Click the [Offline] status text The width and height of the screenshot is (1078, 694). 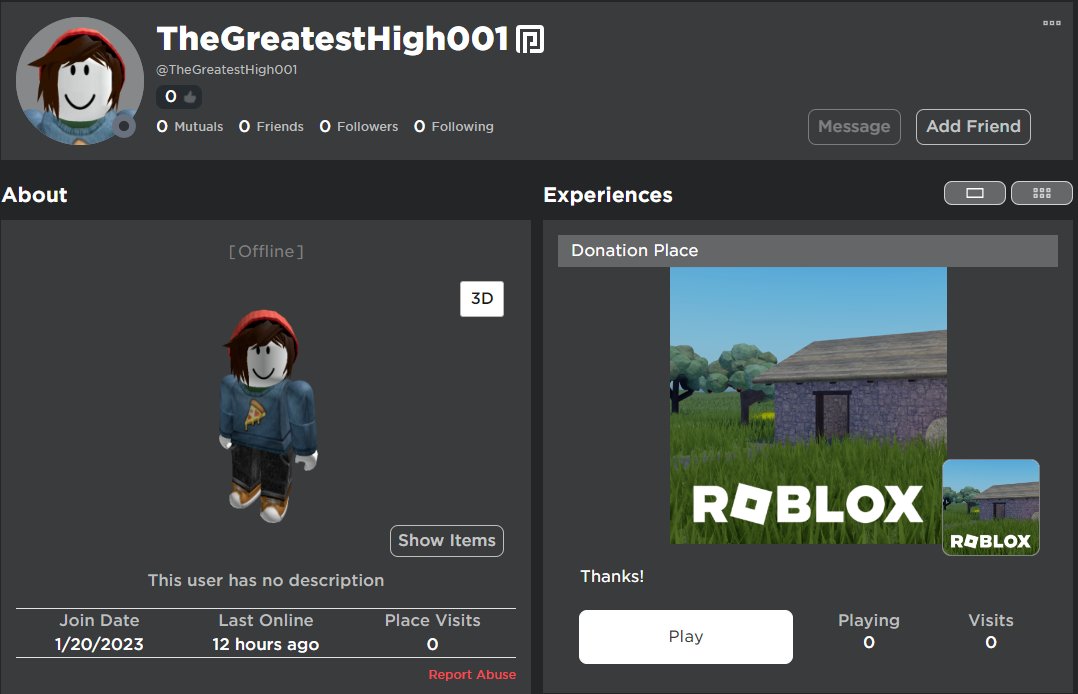coord(266,252)
